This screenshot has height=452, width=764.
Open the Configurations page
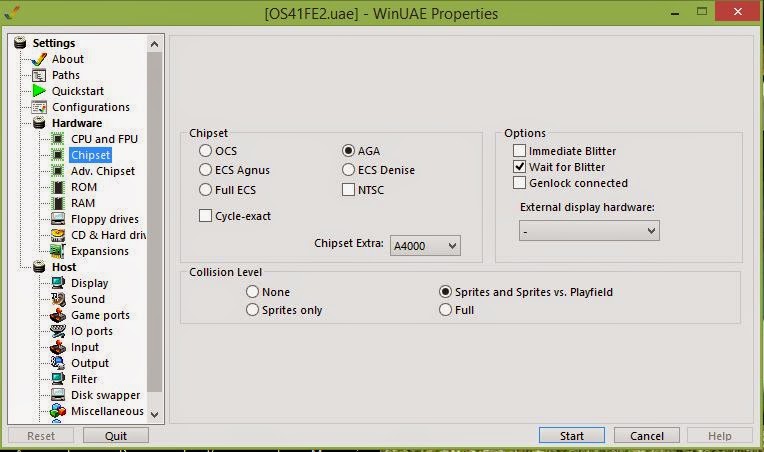[91, 107]
